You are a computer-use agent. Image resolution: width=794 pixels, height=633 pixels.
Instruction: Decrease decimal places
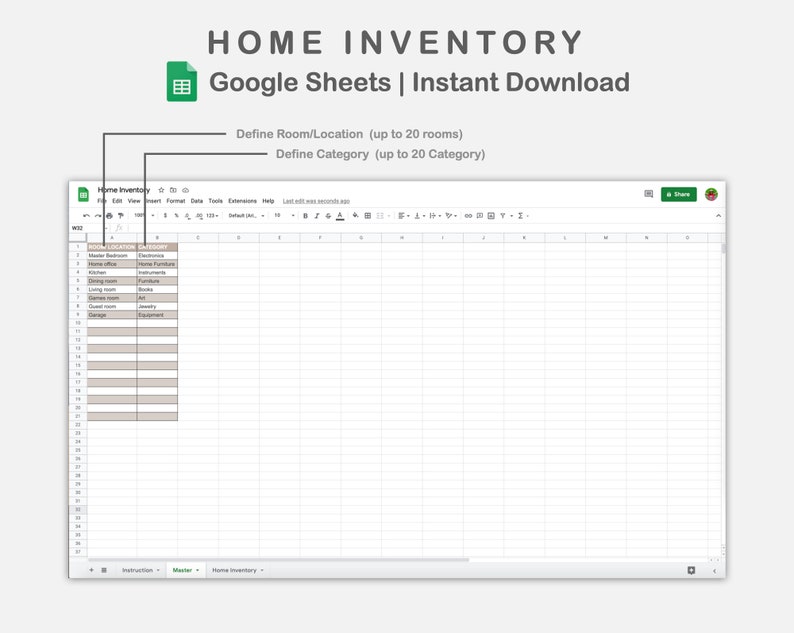[x=187, y=216]
